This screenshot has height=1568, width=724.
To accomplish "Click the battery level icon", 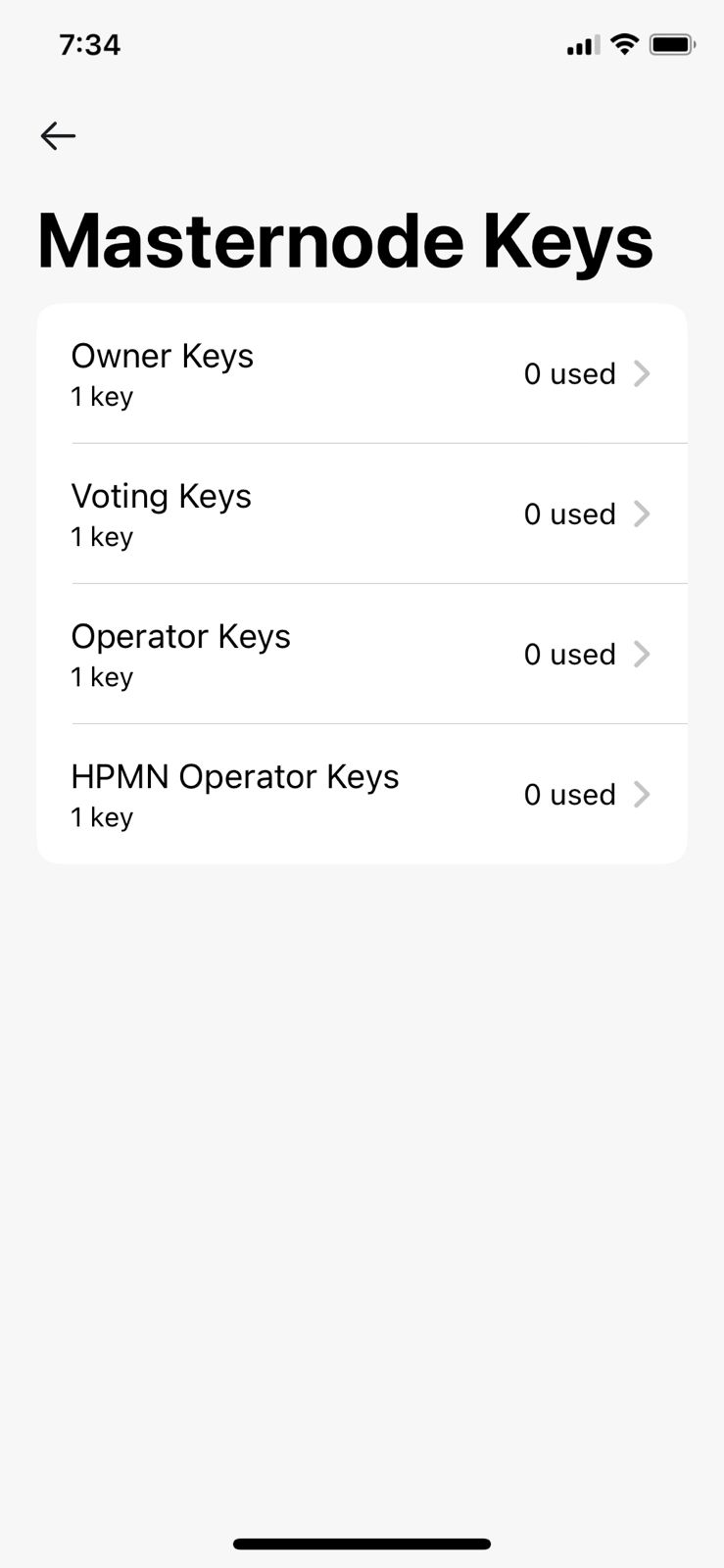I will click(x=672, y=44).
